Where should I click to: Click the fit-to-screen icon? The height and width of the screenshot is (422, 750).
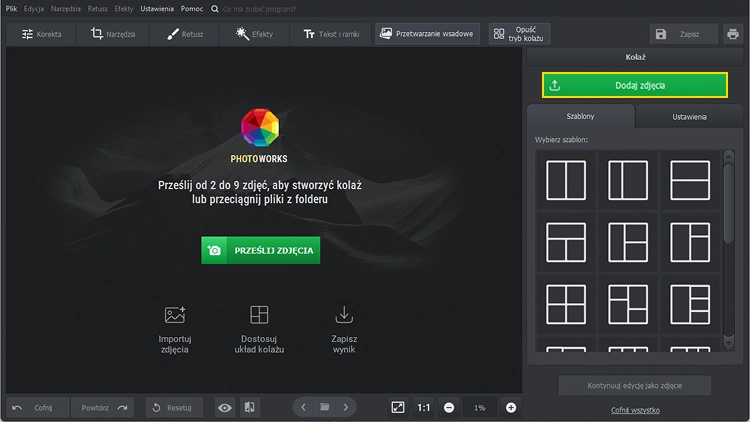397,407
